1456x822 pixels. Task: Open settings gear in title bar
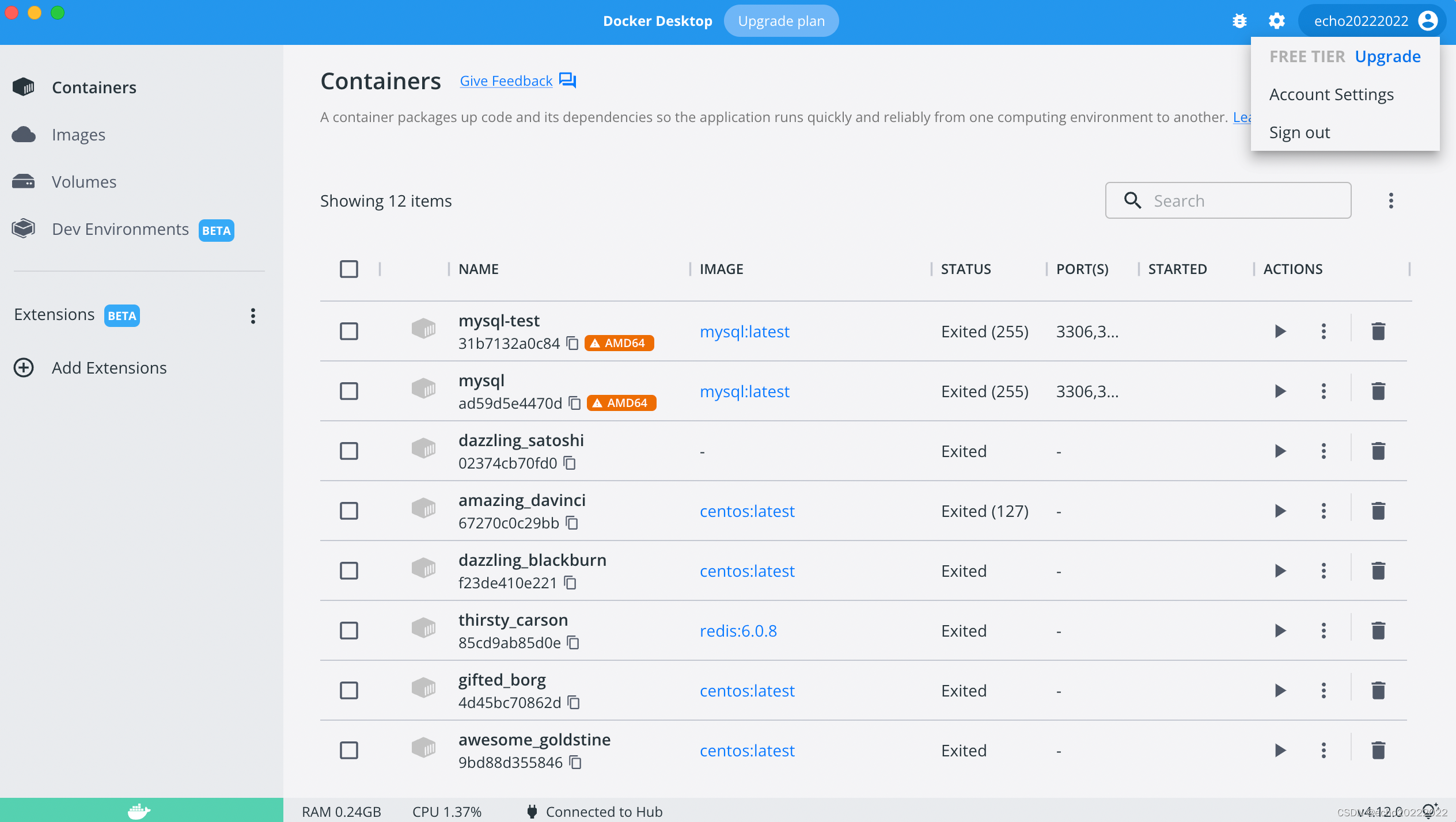(1277, 21)
